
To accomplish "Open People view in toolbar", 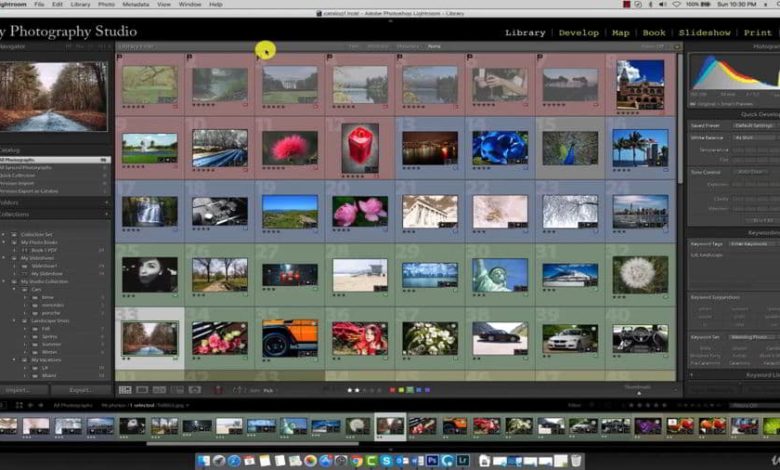I will point(195,390).
